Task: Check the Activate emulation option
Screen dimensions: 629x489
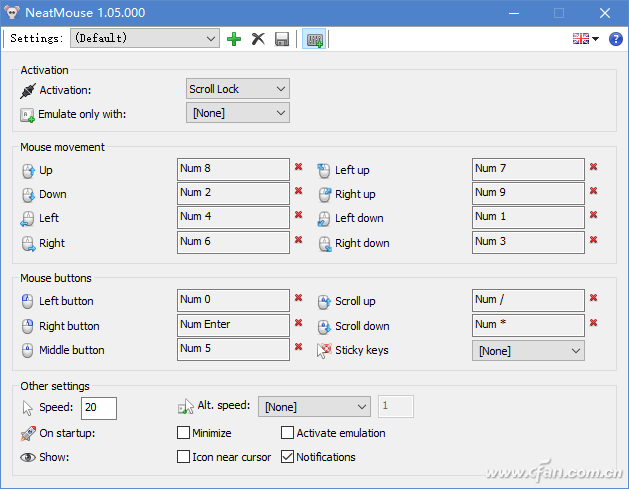Action: tap(288, 433)
